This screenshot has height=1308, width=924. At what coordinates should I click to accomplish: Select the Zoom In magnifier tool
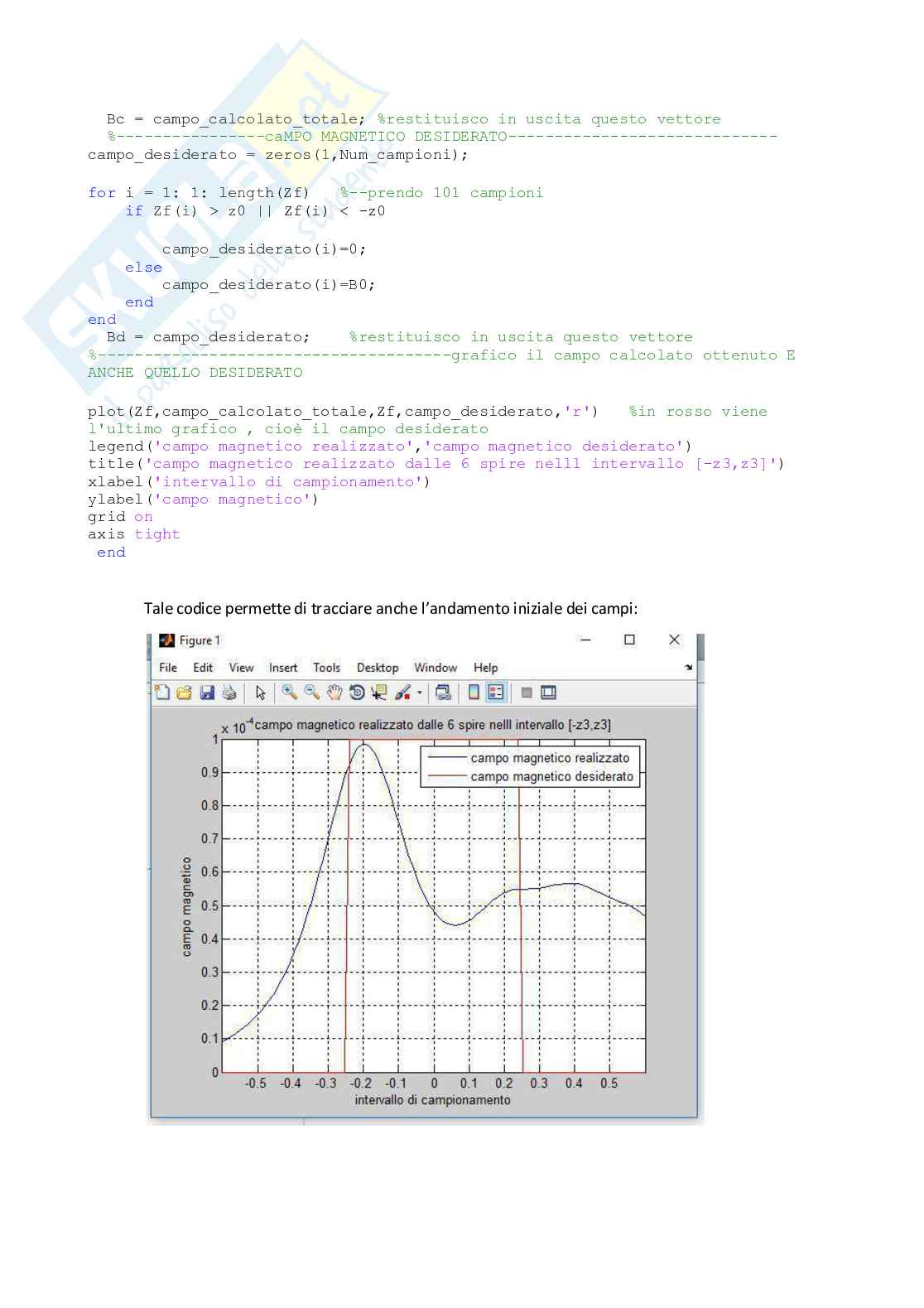(x=289, y=693)
